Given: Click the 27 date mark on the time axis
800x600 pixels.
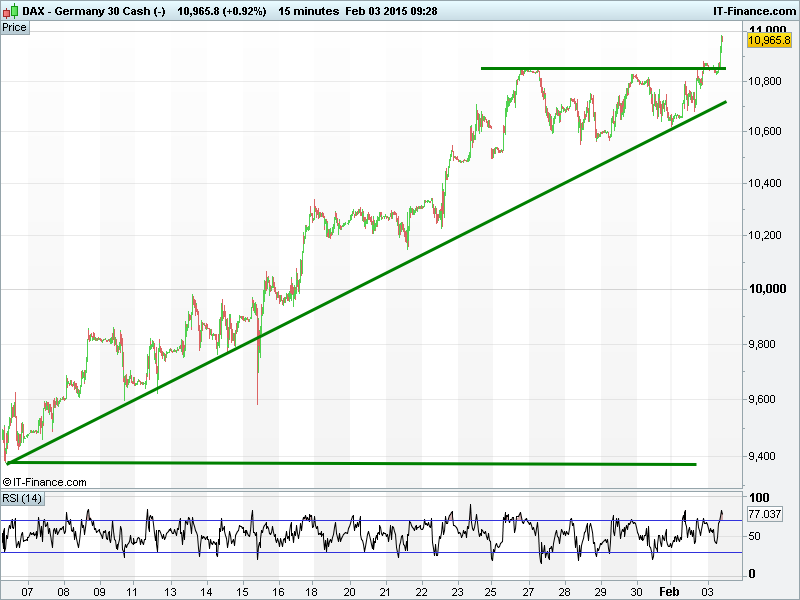Looking at the screenshot, I should click(x=528, y=591).
